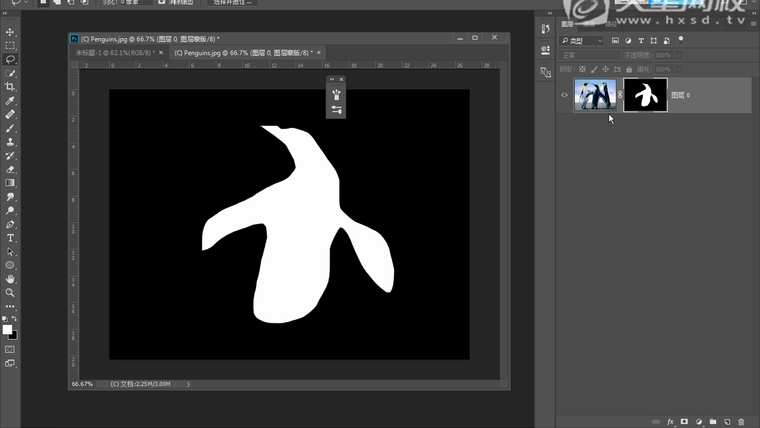760x428 pixels.
Task: Switch to the Paths panel tab
Action: tap(611, 23)
